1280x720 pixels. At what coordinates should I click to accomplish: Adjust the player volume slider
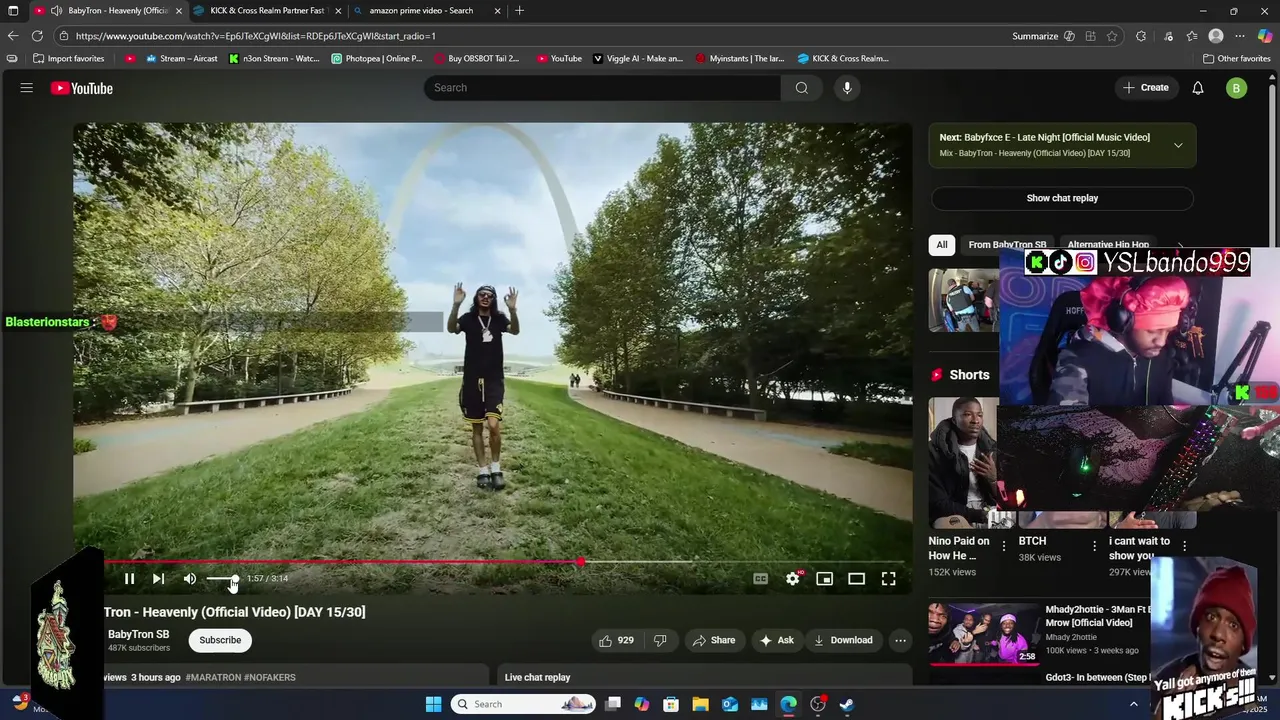click(x=223, y=579)
